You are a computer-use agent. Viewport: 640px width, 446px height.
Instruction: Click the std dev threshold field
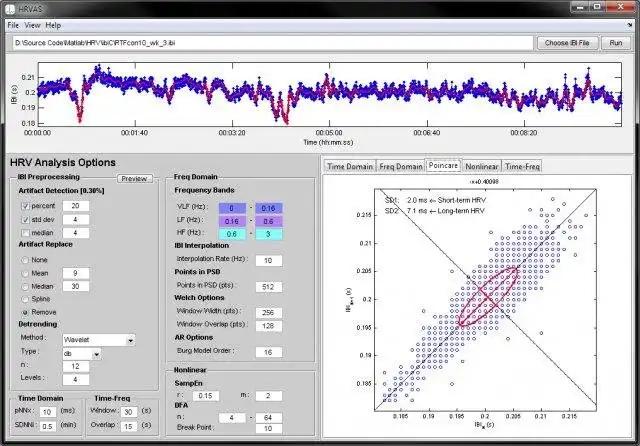pos(76,220)
